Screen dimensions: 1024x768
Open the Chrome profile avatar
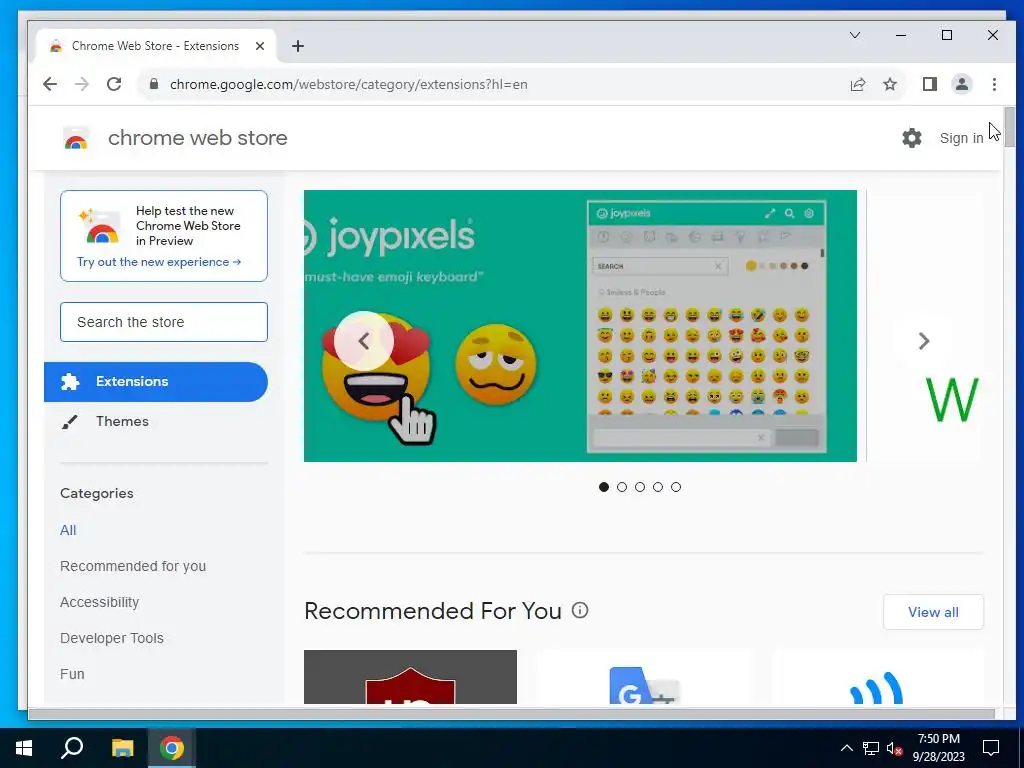pos(962,84)
